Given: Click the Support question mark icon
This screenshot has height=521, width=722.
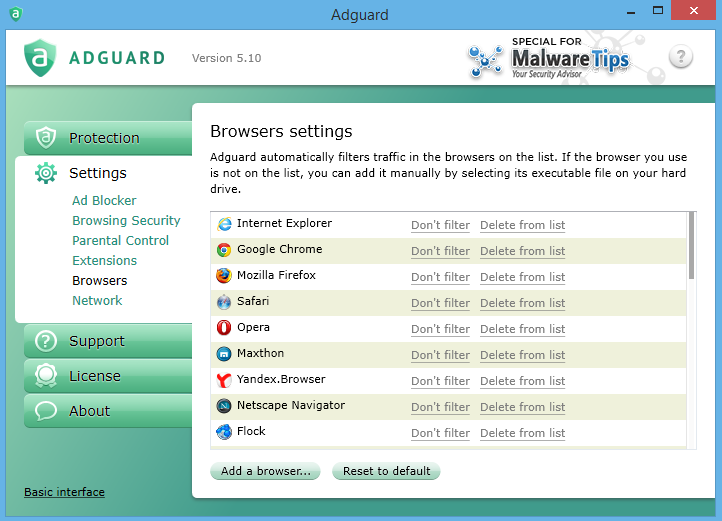Looking at the screenshot, I should tap(46, 341).
